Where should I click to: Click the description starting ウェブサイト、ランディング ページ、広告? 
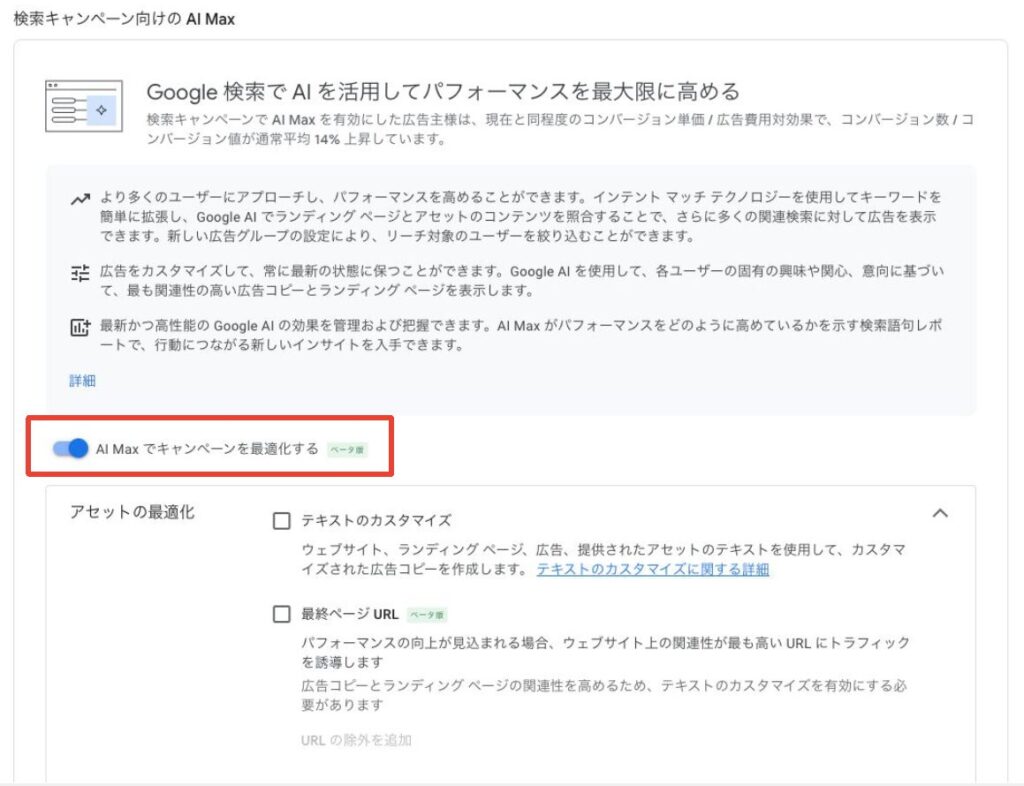(603, 559)
